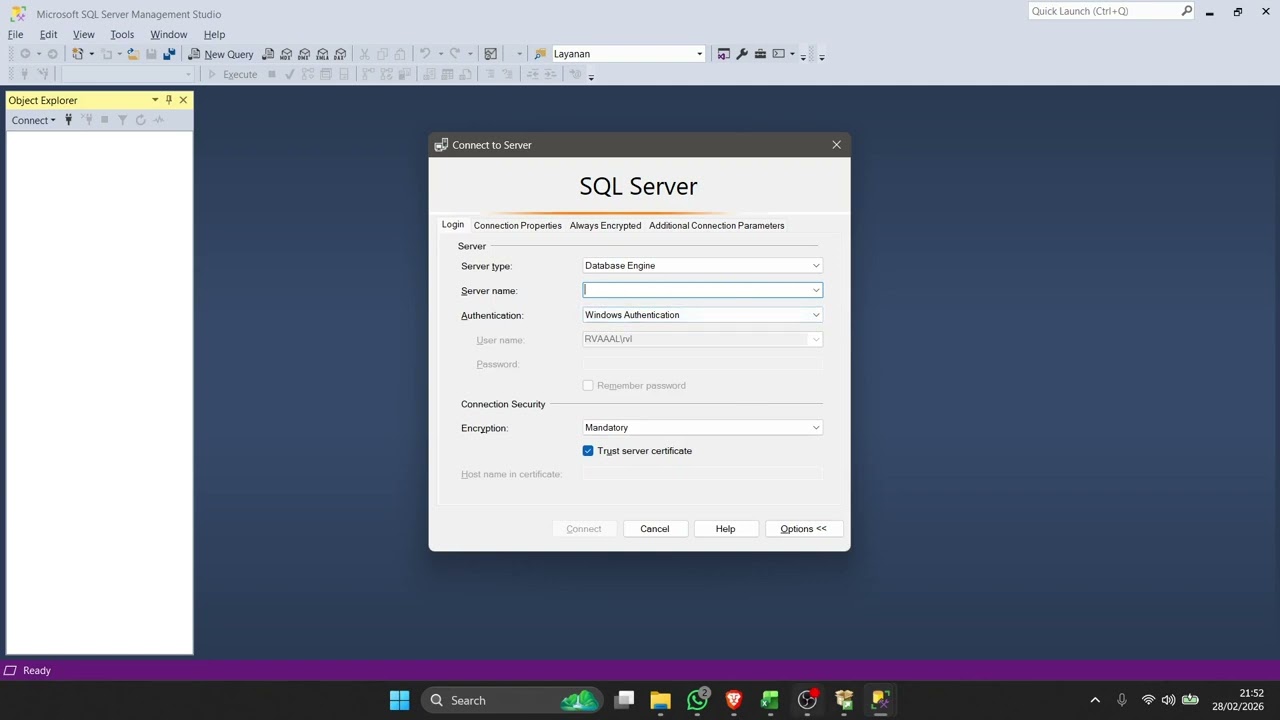The width and height of the screenshot is (1280, 720).
Task: Switch to Always Encrypted tab
Action: pos(605,226)
